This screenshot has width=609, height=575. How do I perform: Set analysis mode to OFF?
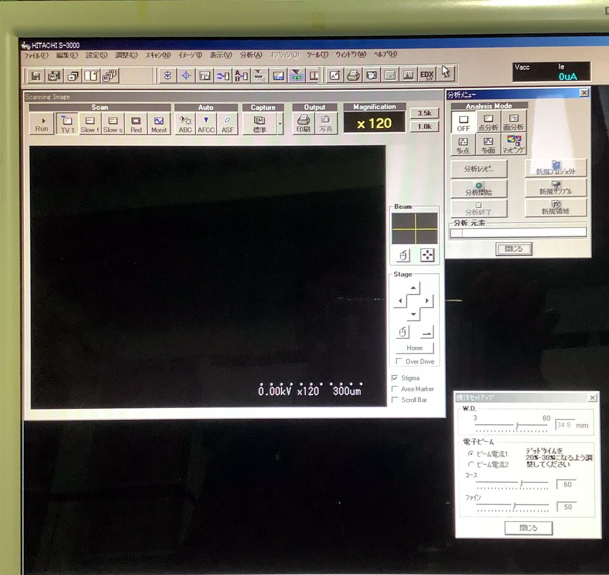click(463, 122)
